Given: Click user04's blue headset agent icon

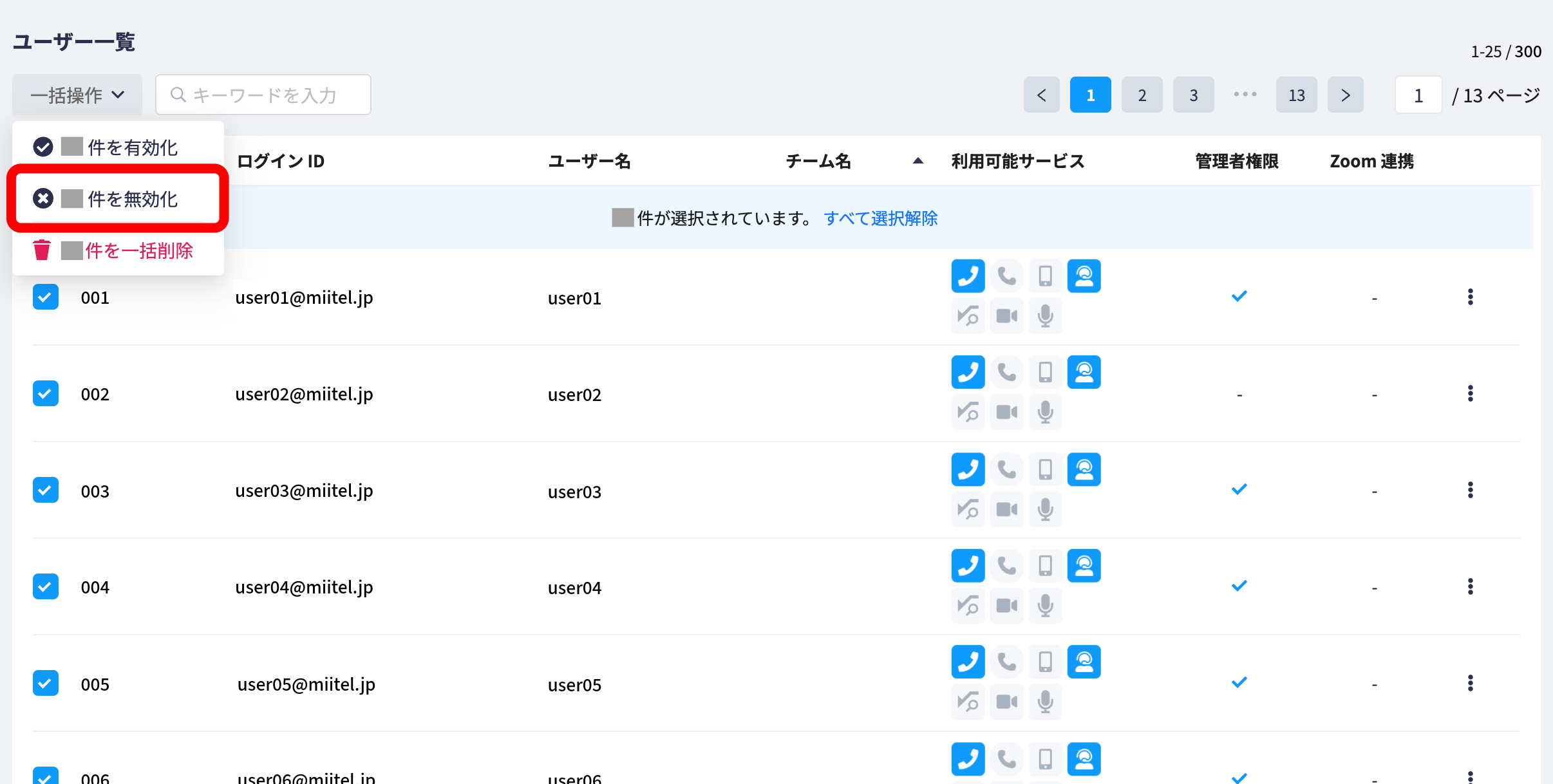Looking at the screenshot, I should (x=1084, y=566).
